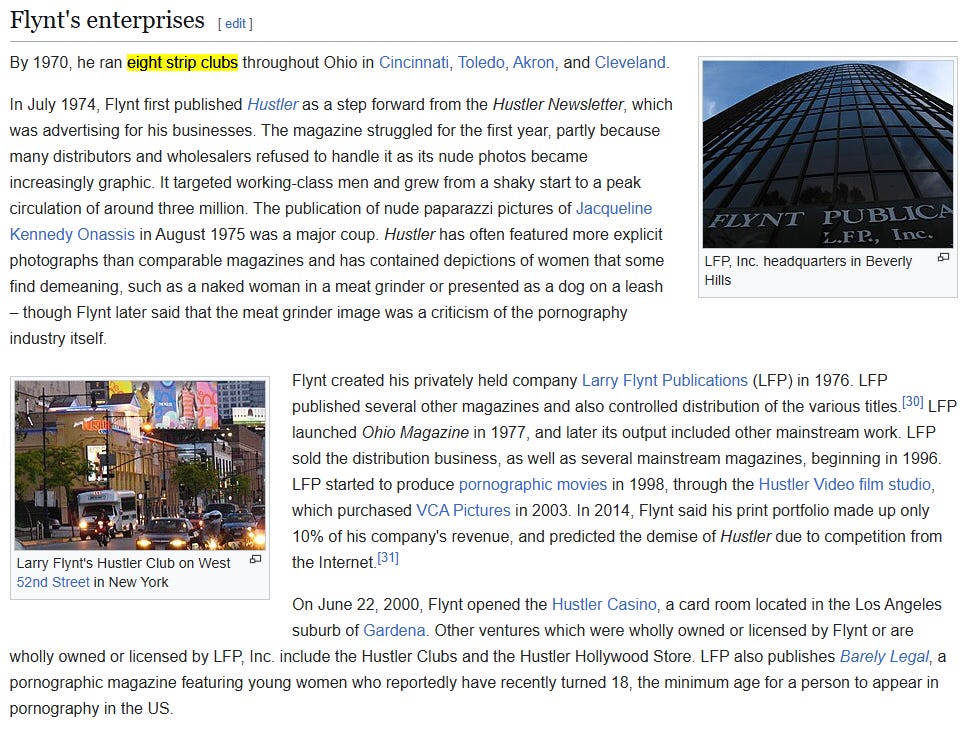Image resolution: width=963 pixels, height=737 pixels.
Task: Open the Cleveland link
Action: (630, 63)
